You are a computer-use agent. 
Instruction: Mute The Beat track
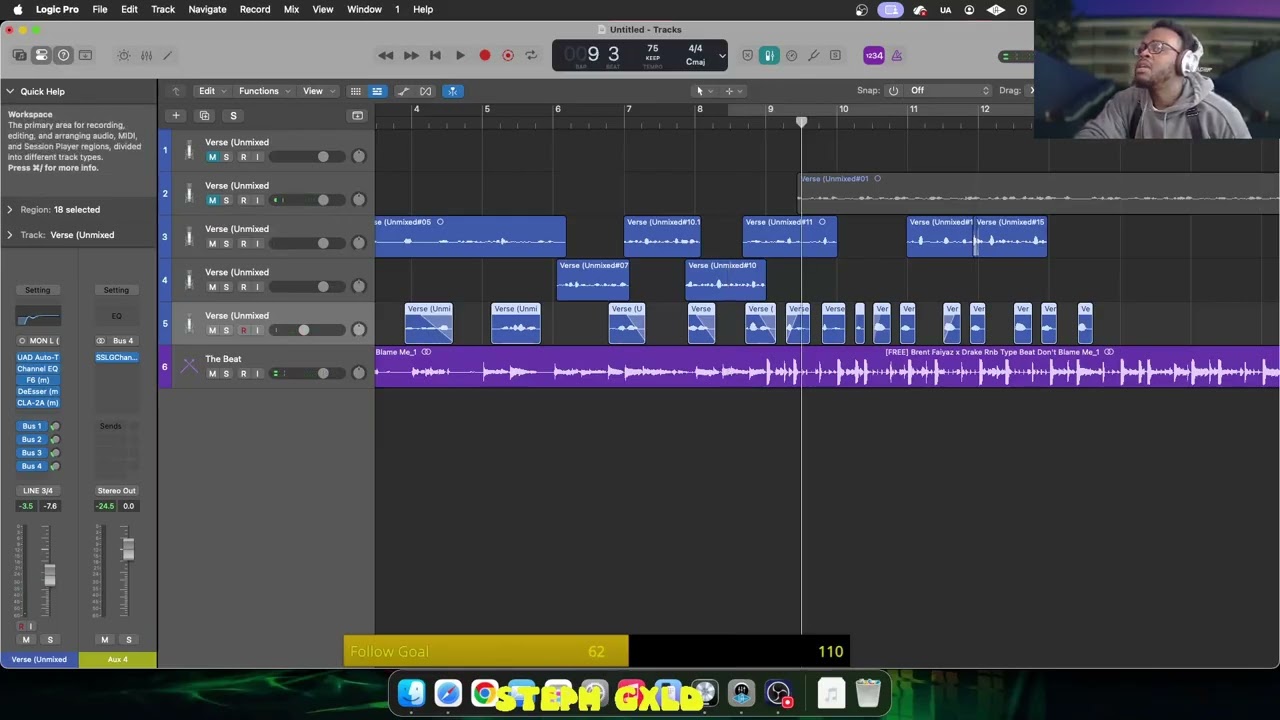point(212,374)
